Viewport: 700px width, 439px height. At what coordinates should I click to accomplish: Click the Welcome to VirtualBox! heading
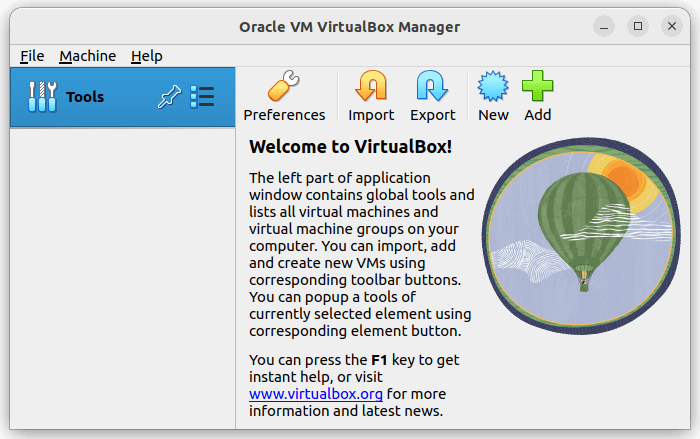click(x=350, y=147)
